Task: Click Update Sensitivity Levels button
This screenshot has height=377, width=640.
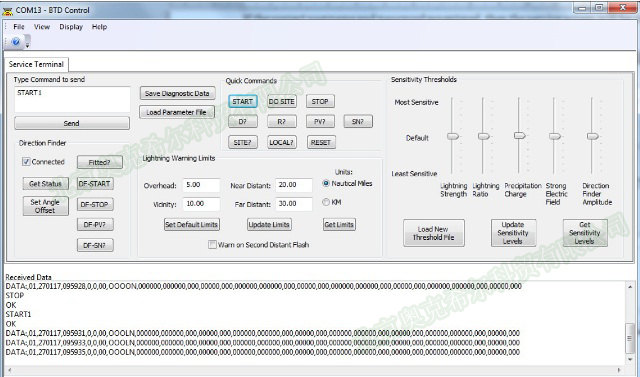Action: pyautogui.click(x=513, y=233)
